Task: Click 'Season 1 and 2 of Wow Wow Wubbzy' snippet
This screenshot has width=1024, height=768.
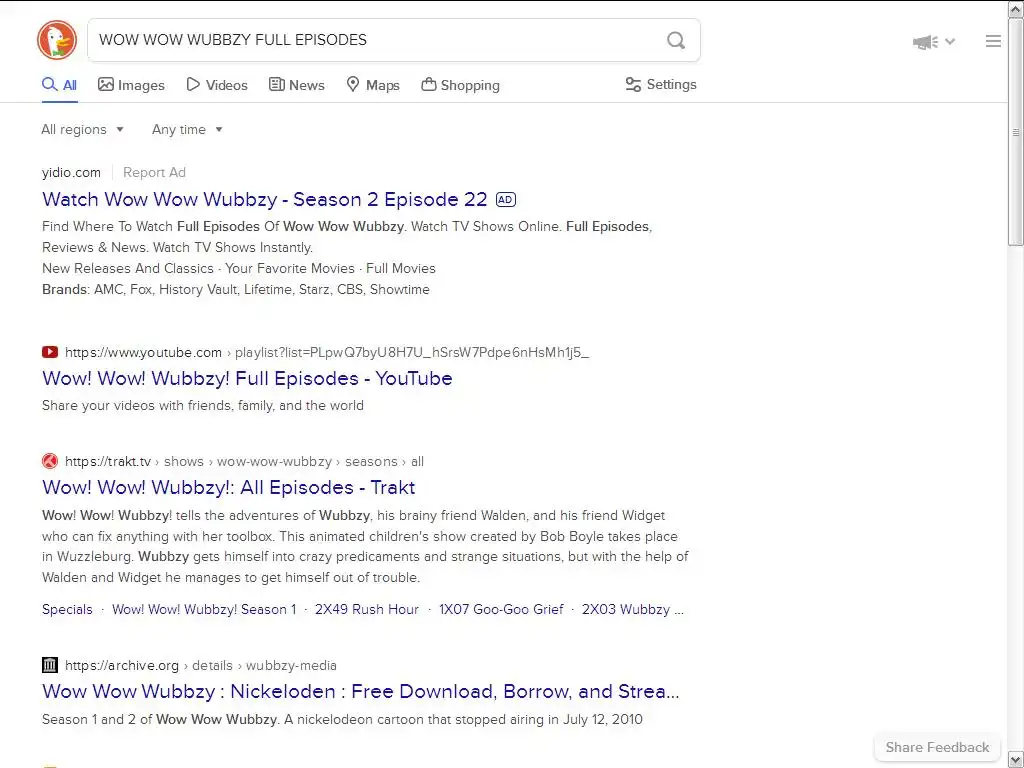Action: point(342,720)
